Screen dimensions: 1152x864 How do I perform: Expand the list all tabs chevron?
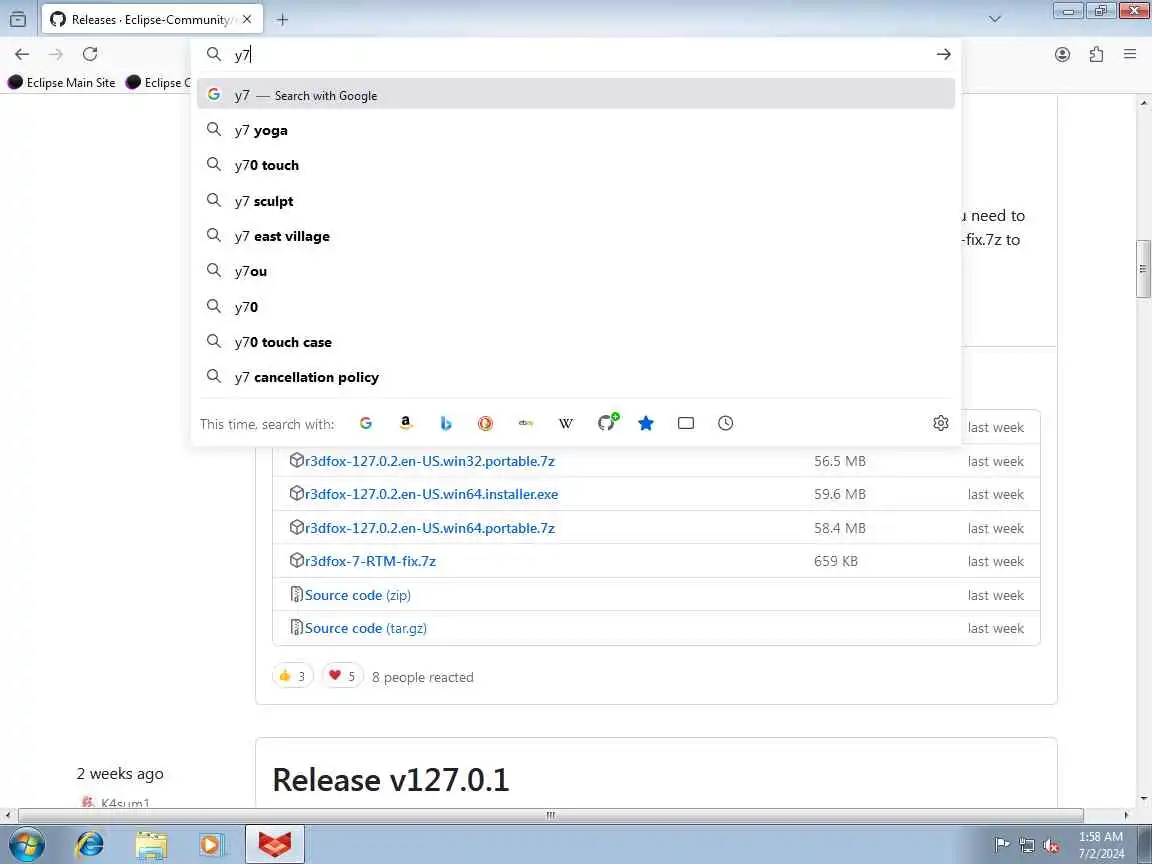(995, 19)
